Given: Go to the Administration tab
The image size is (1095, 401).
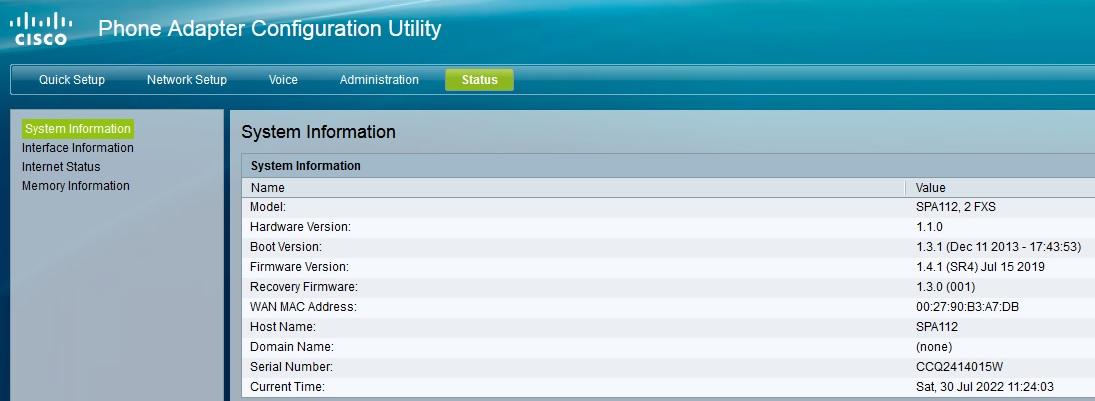Looking at the screenshot, I should point(379,80).
